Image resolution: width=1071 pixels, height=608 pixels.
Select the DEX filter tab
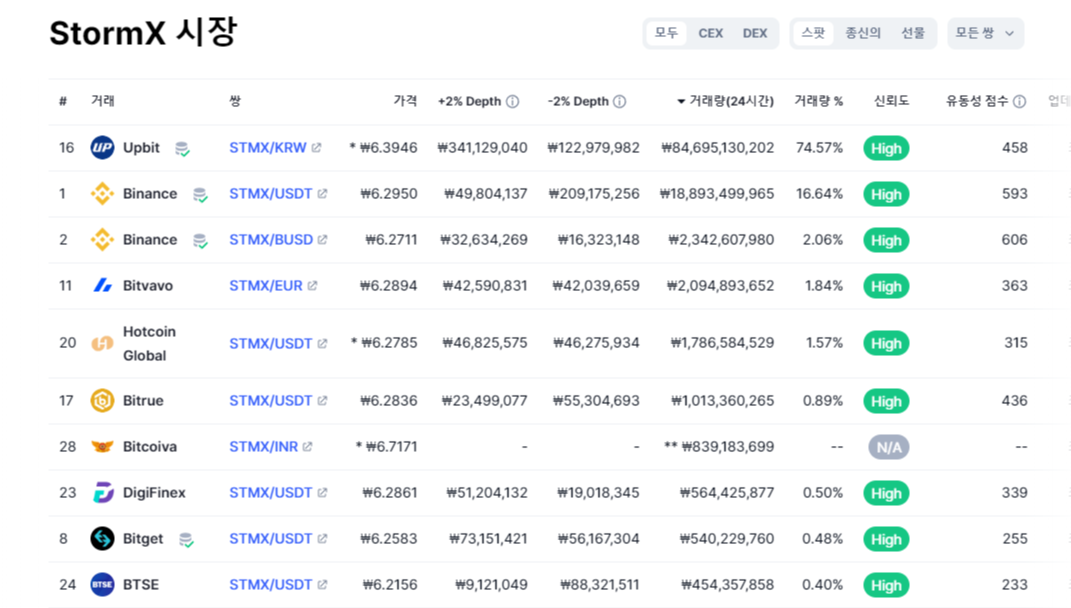[755, 33]
